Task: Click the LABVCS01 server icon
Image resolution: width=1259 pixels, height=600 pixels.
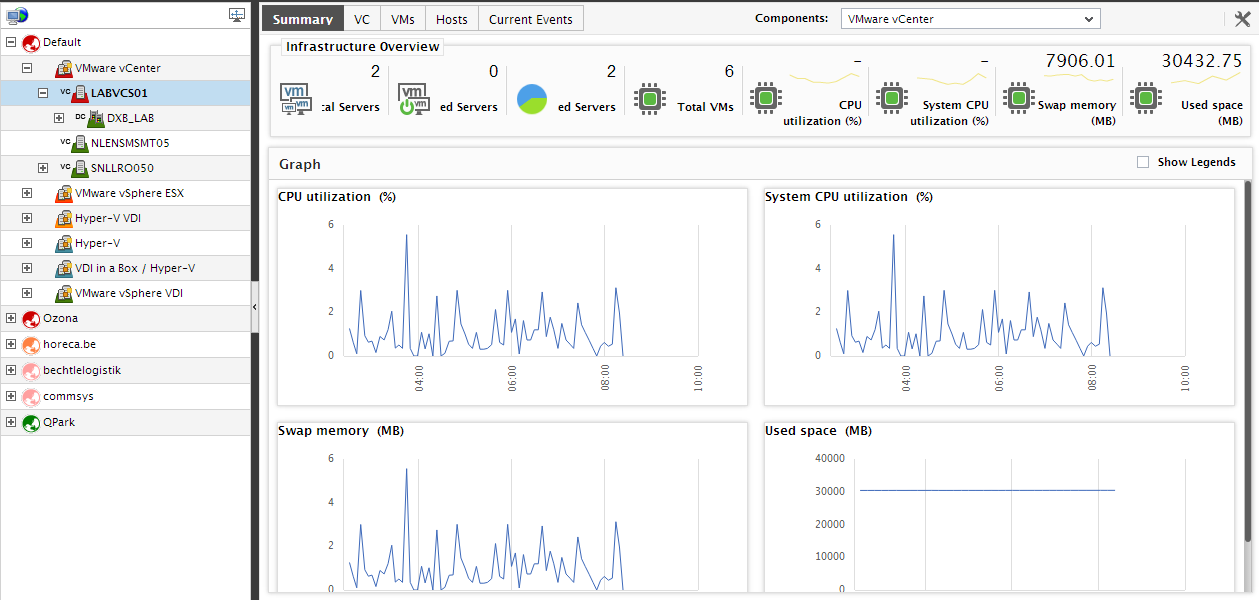Action: tap(80, 94)
